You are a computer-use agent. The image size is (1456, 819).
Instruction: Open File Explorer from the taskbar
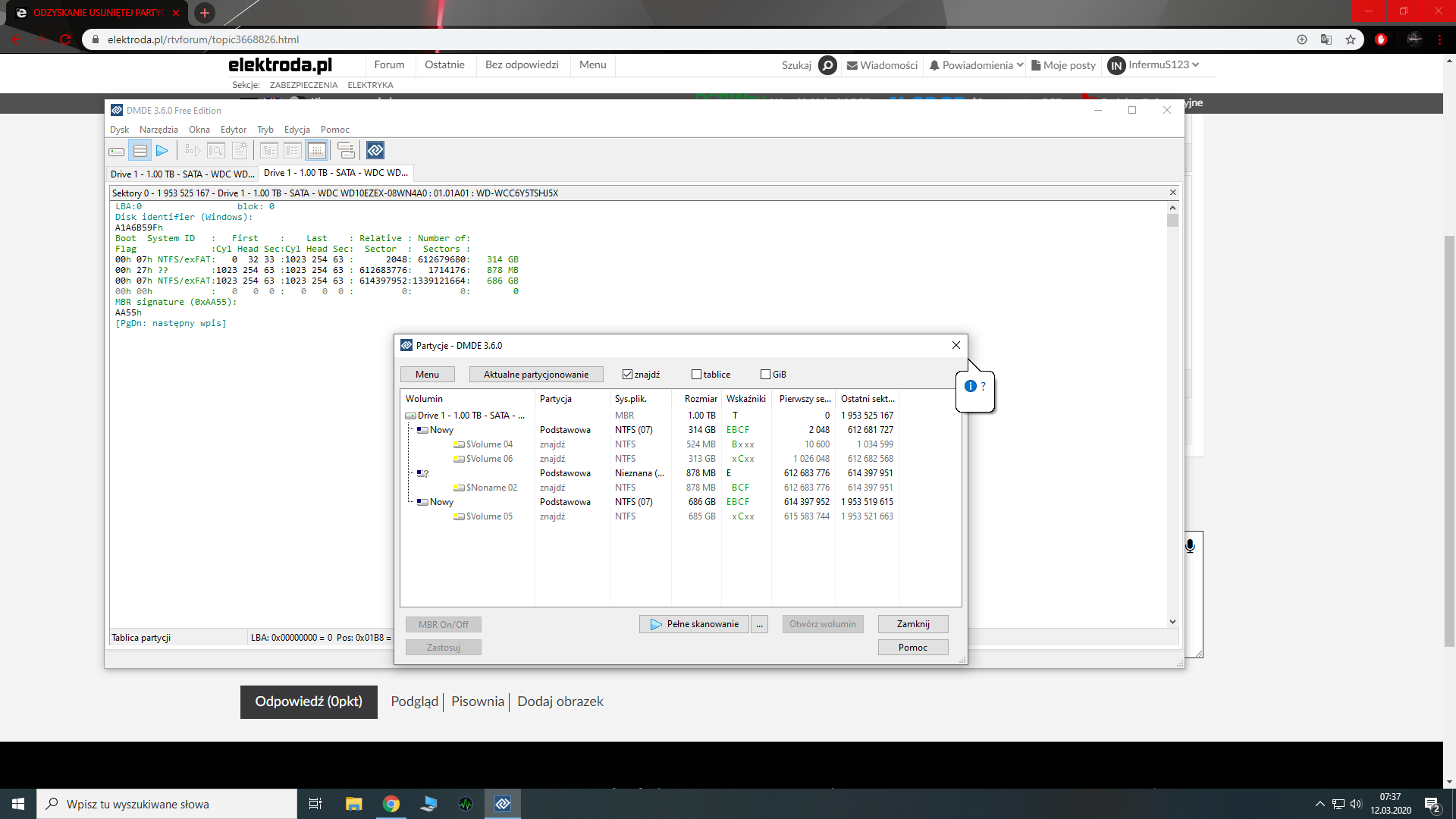[353, 804]
